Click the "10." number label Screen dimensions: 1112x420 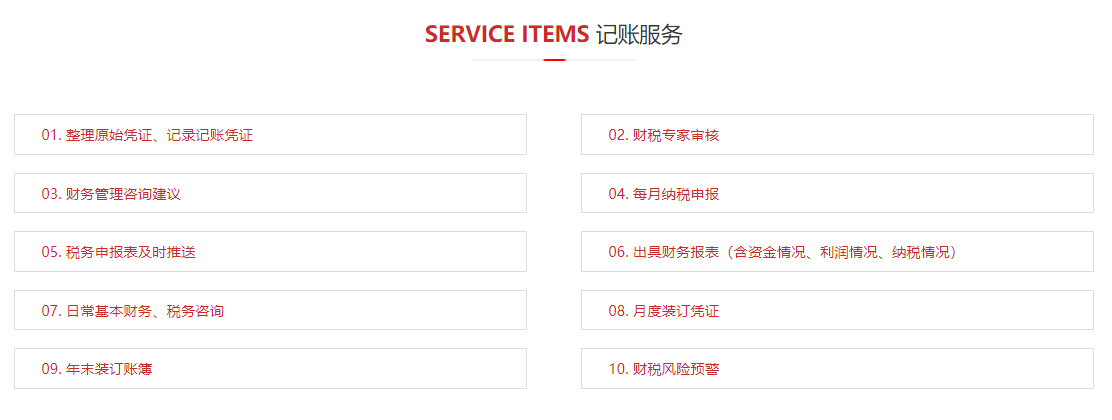point(618,369)
